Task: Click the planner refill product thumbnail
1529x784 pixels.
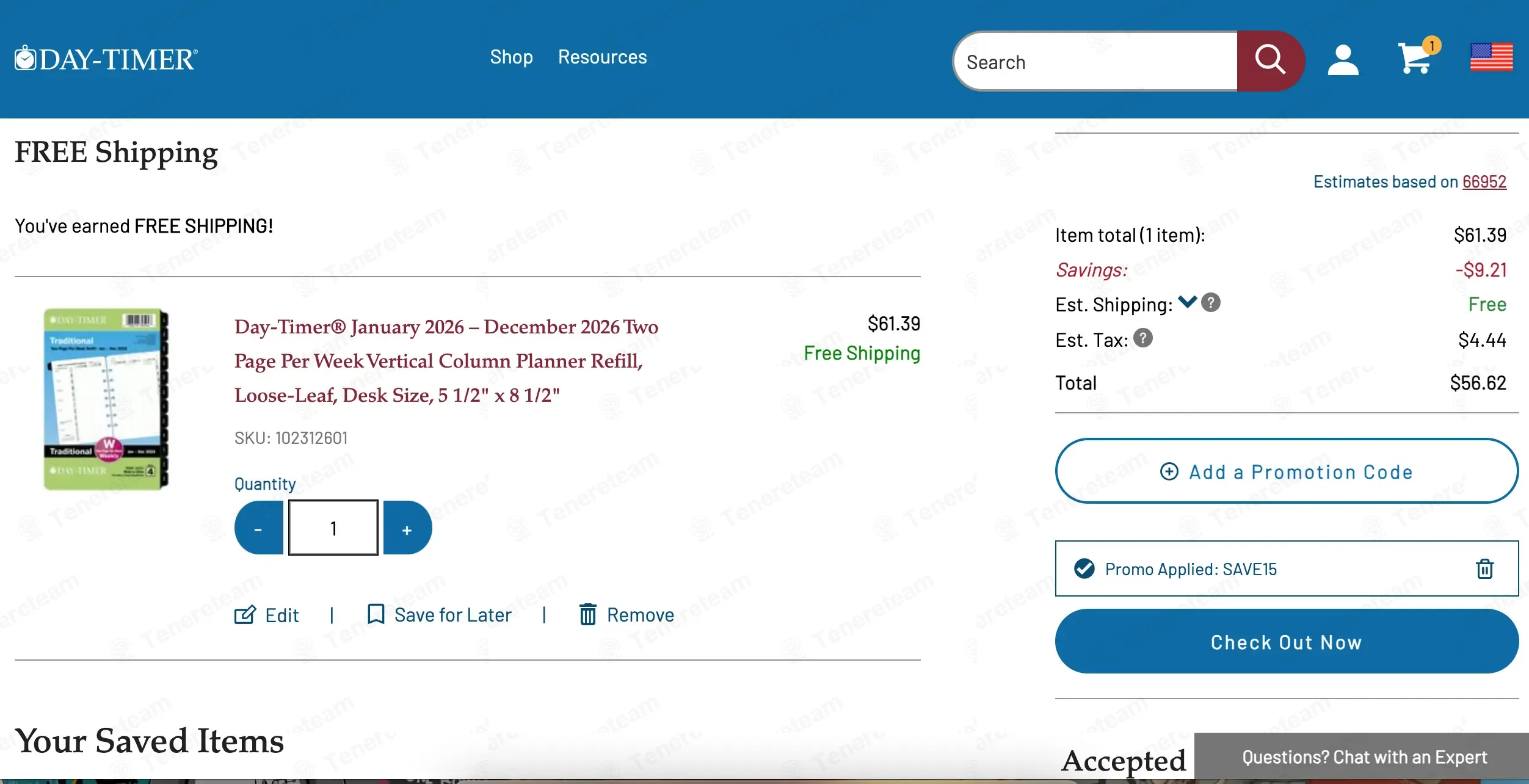Action: pos(106,399)
